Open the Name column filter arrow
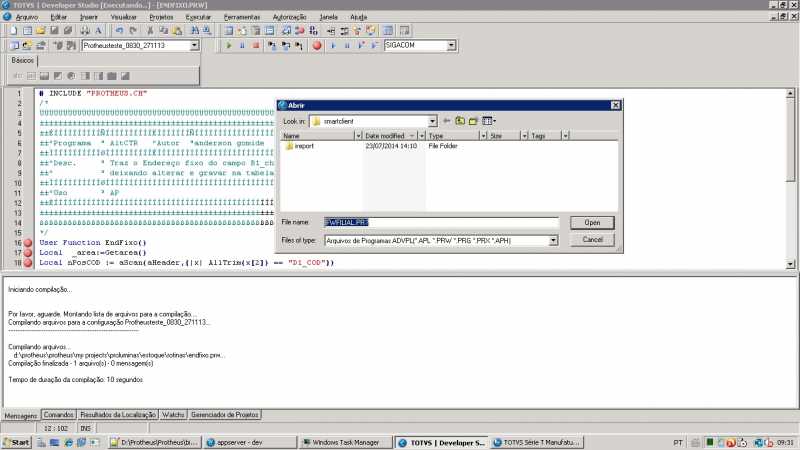800x450 pixels. tap(358, 136)
